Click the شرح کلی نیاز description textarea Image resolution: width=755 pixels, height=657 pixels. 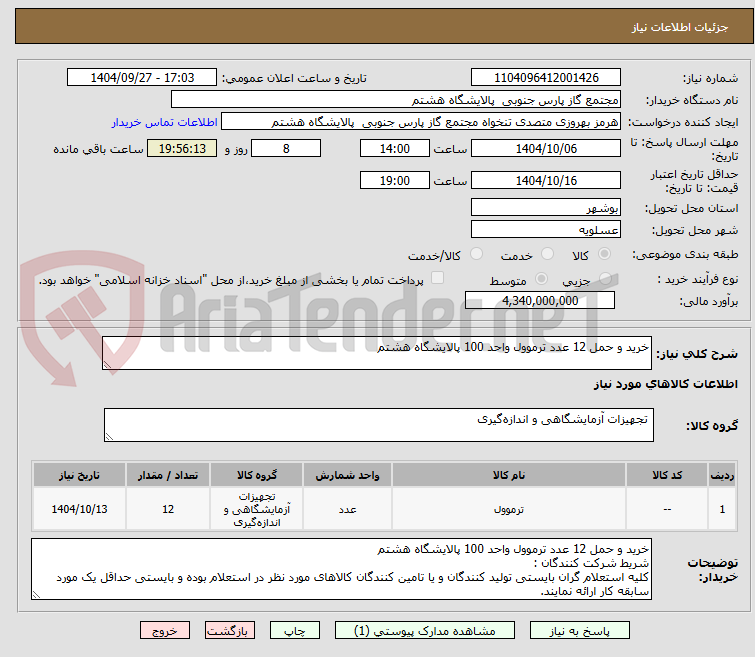coord(377,353)
